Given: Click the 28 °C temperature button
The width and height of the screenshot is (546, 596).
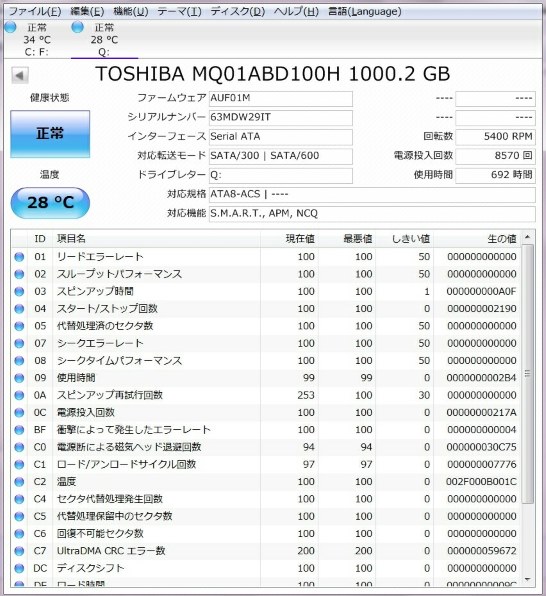Looking at the screenshot, I should [x=50, y=203].
